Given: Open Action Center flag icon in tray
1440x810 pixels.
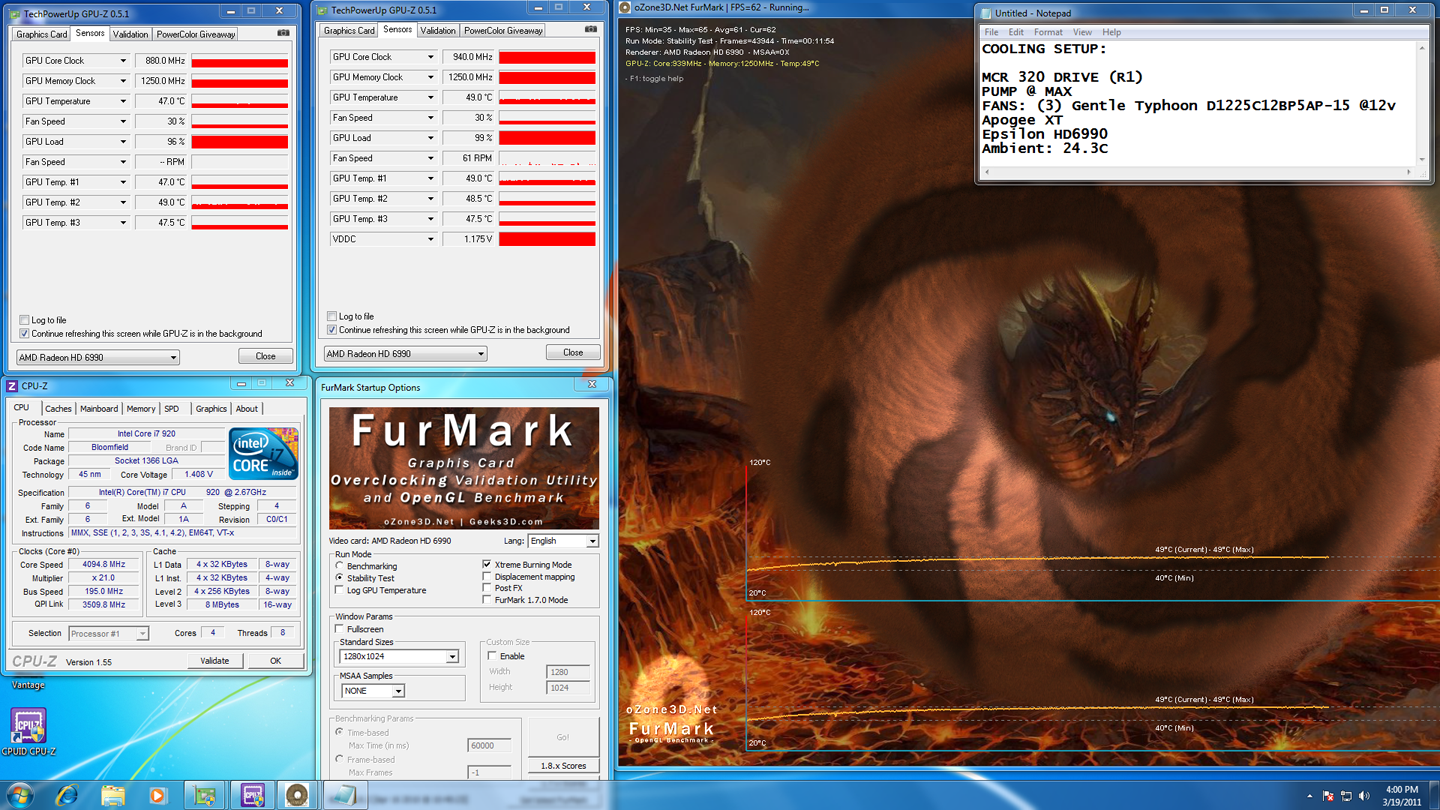Looking at the screenshot, I should click(1328, 796).
